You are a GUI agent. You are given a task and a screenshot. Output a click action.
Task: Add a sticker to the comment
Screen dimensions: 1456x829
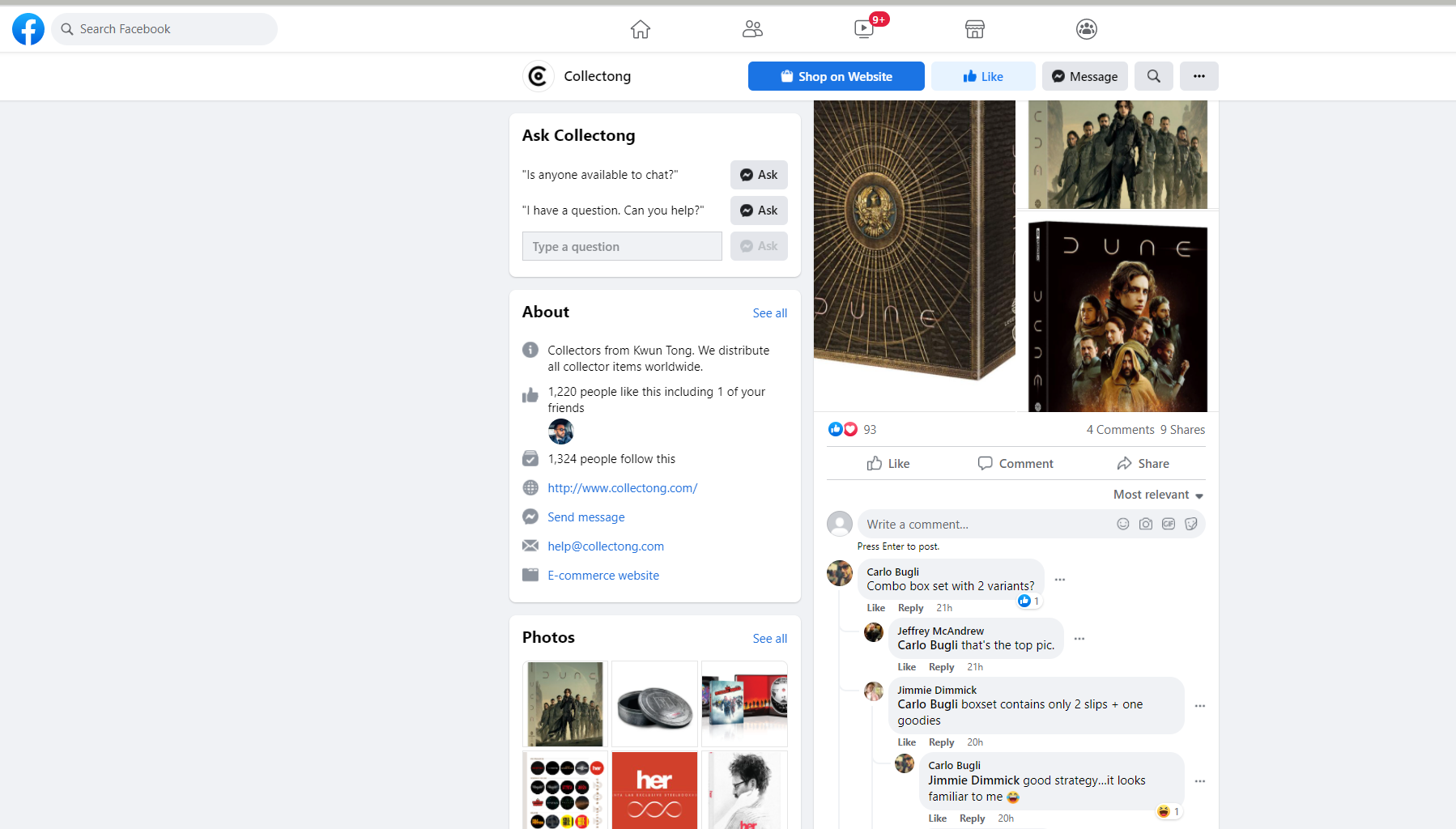pyautogui.click(x=1191, y=524)
